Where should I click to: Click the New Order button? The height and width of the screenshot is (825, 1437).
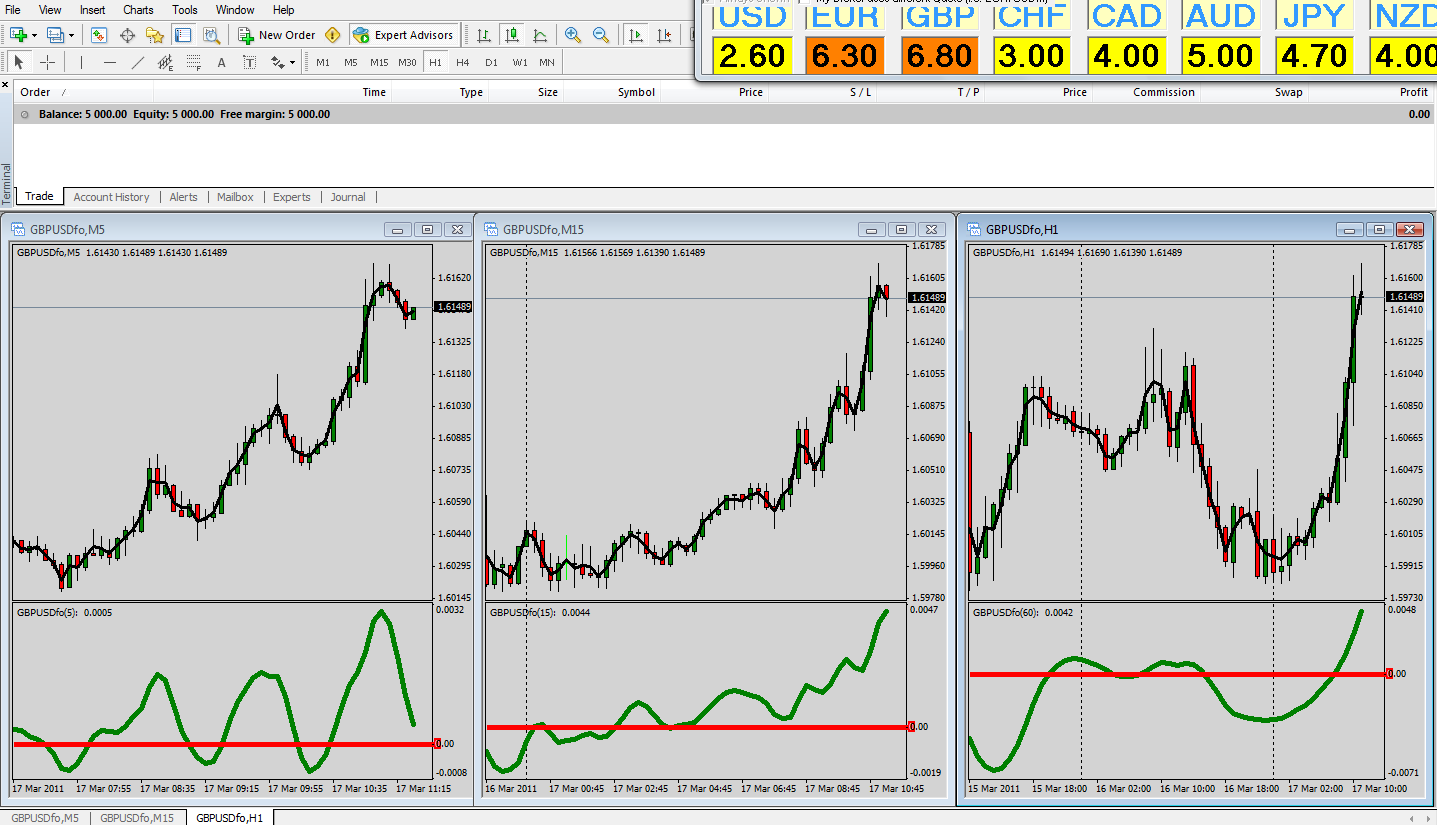pos(276,35)
